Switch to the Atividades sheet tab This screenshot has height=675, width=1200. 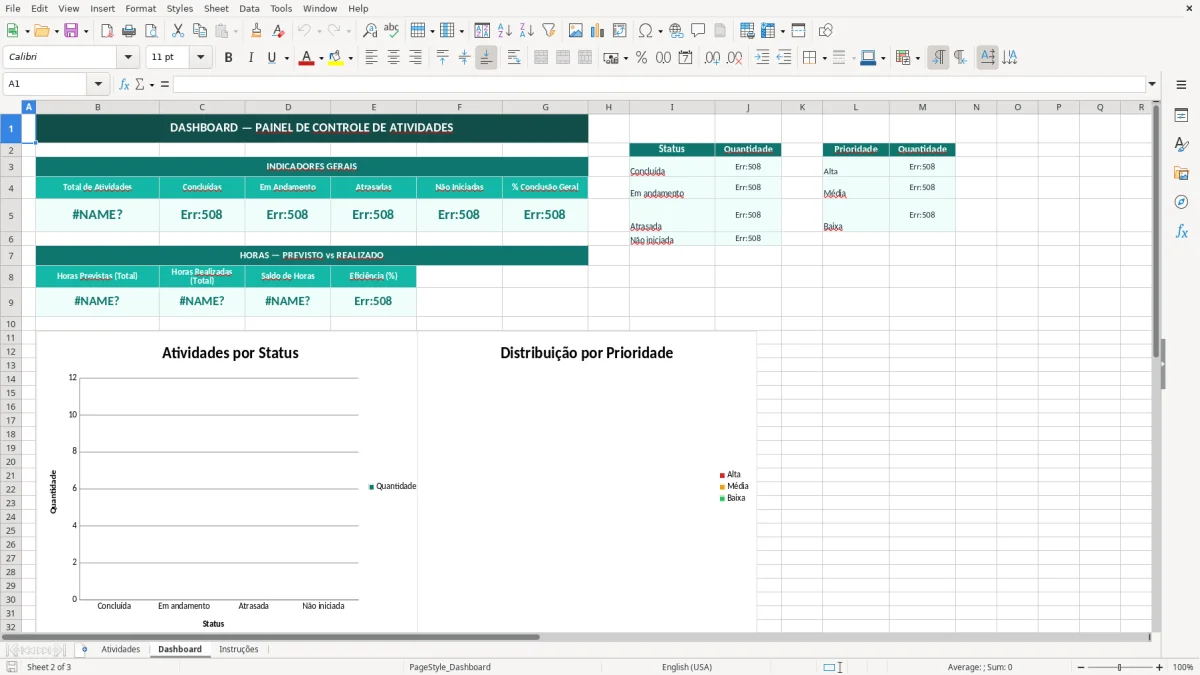point(121,649)
